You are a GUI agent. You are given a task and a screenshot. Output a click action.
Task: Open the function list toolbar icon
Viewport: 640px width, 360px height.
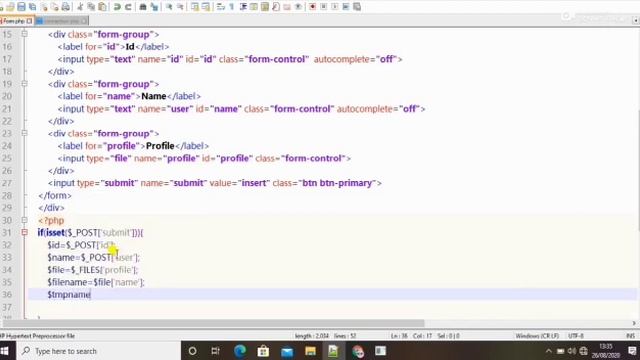click(x=276, y=7)
